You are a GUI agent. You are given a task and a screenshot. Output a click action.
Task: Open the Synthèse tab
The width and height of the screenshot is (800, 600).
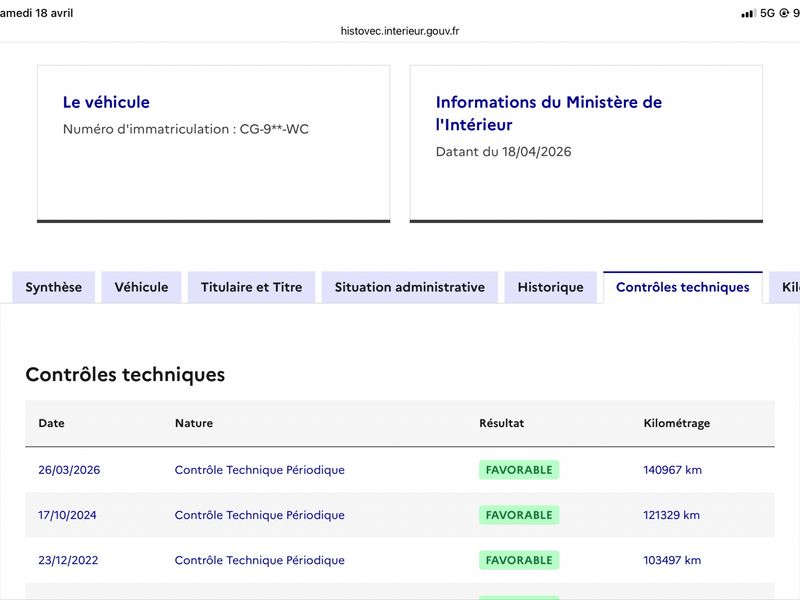[54, 287]
